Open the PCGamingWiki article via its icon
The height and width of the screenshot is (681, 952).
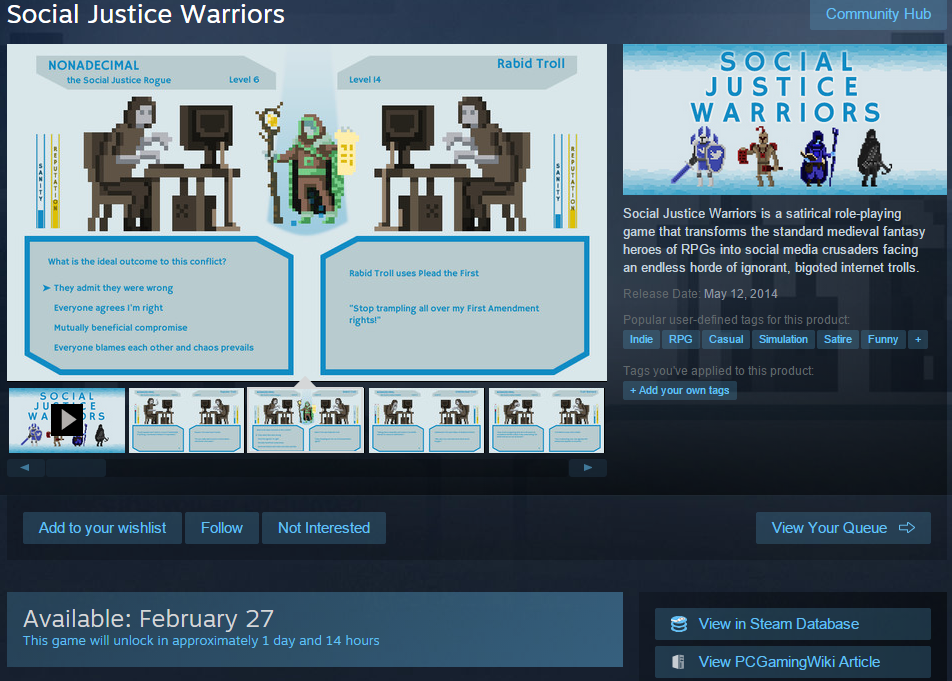[679, 662]
